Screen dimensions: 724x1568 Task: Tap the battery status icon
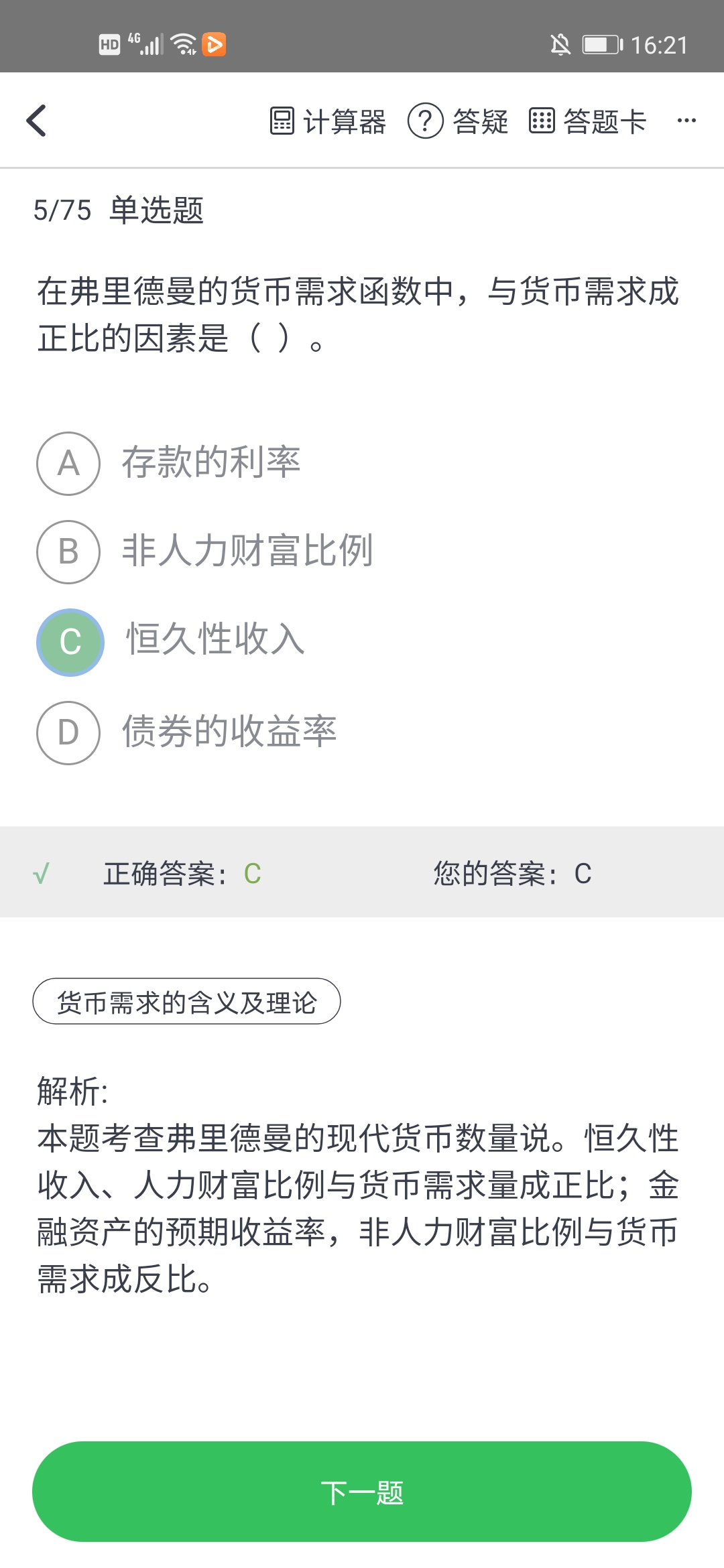(602, 45)
